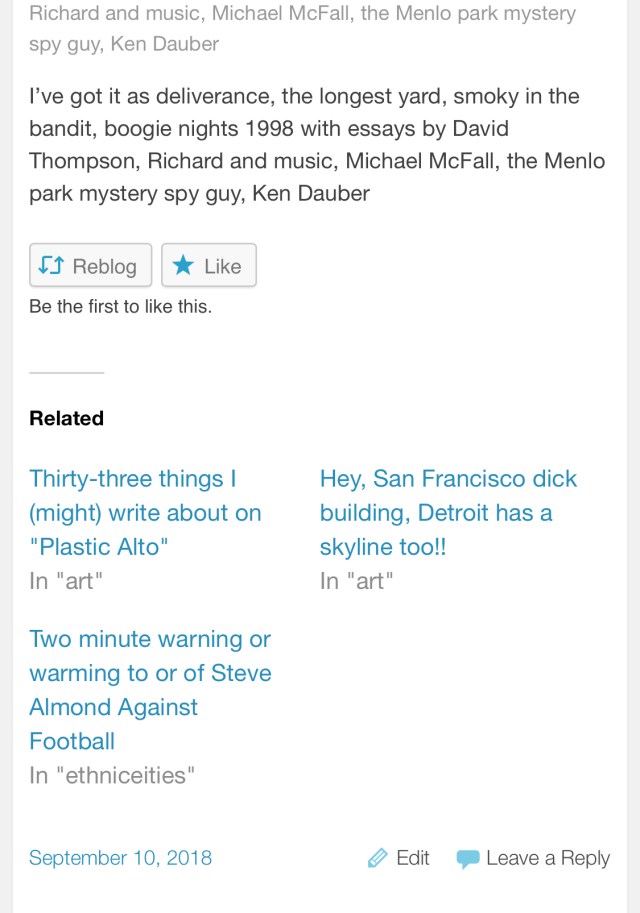Open "Hey, San Francisco dick building" related post
This screenshot has height=913, width=640.
(448, 513)
